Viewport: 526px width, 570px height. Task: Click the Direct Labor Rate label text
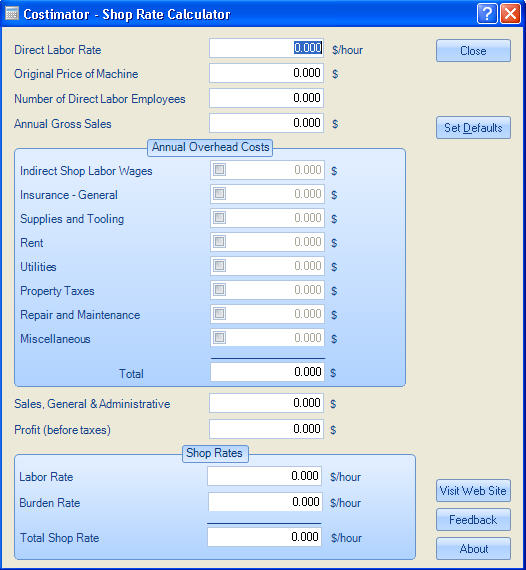tap(57, 50)
